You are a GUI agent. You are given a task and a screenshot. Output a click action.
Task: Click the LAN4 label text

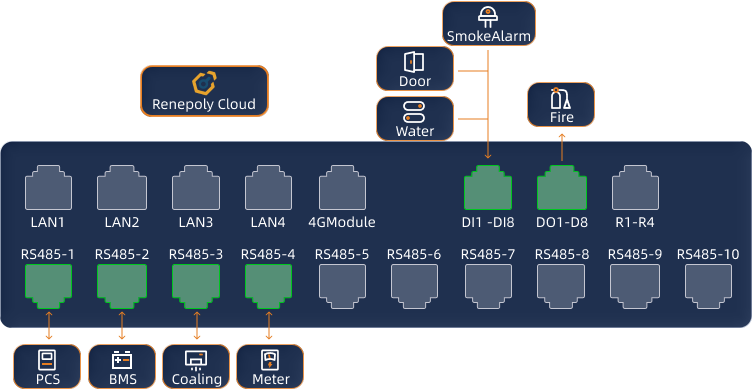(268, 223)
